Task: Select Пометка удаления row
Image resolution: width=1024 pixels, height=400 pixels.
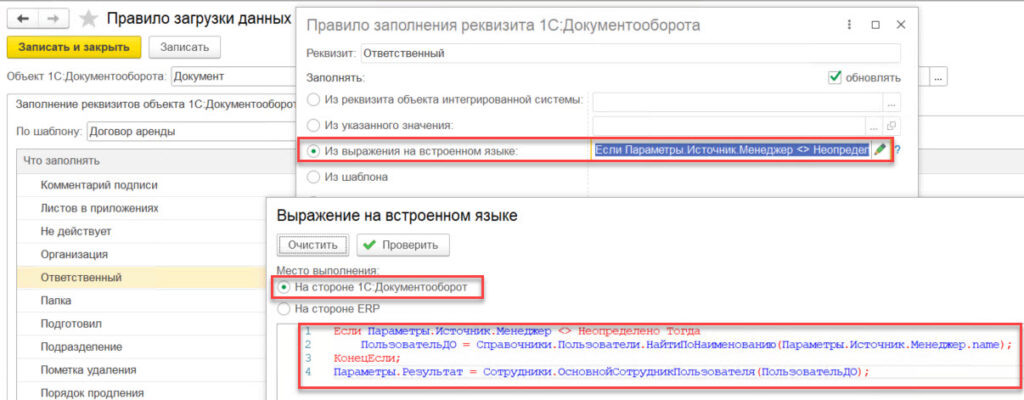Action: (141, 370)
